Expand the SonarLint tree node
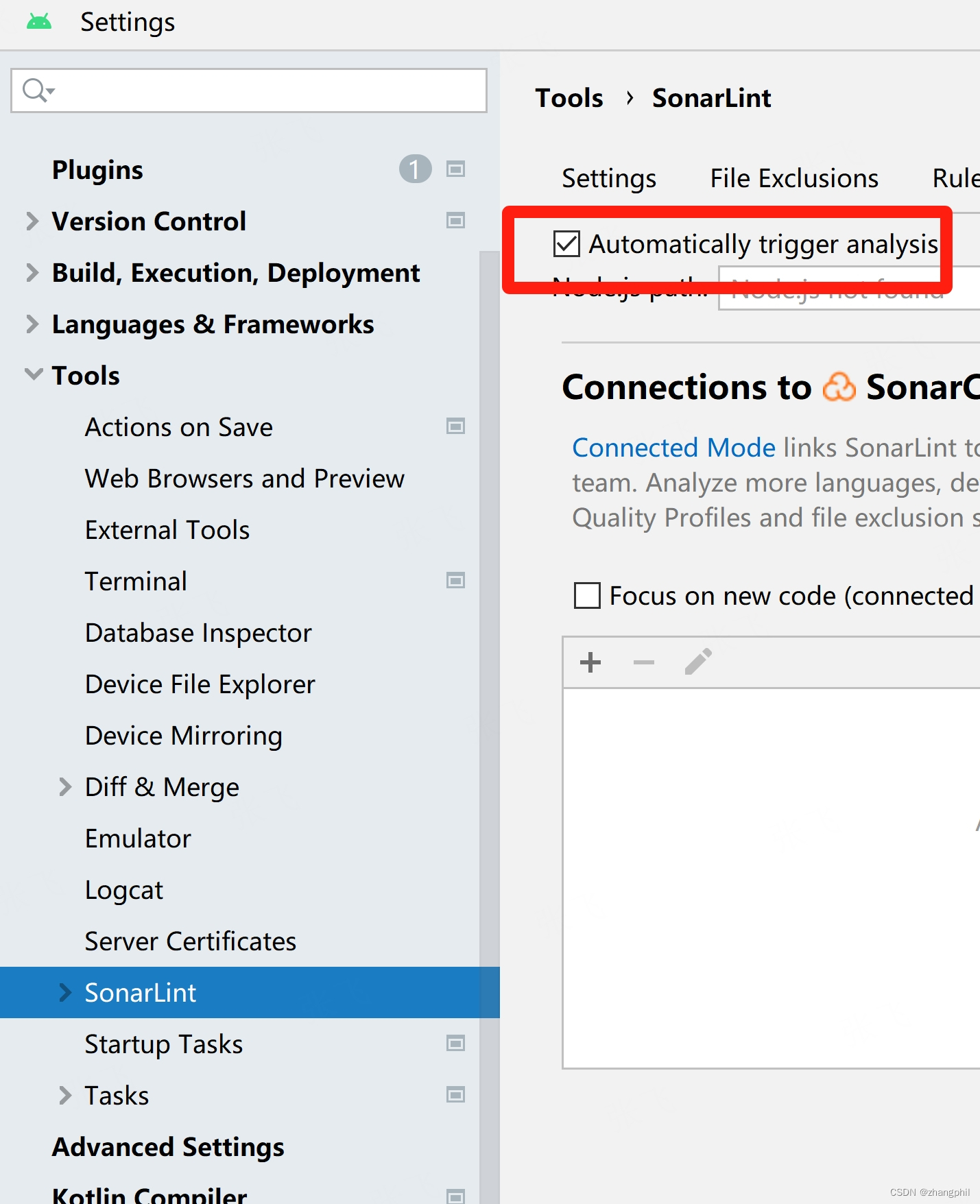 click(x=65, y=992)
